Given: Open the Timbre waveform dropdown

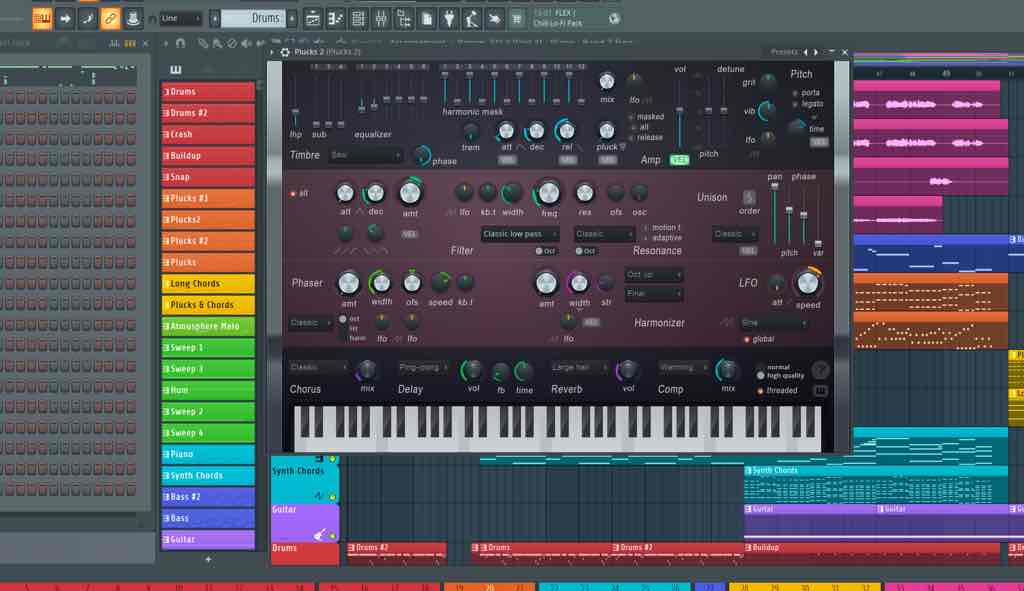Looking at the screenshot, I should click(365, 155).
